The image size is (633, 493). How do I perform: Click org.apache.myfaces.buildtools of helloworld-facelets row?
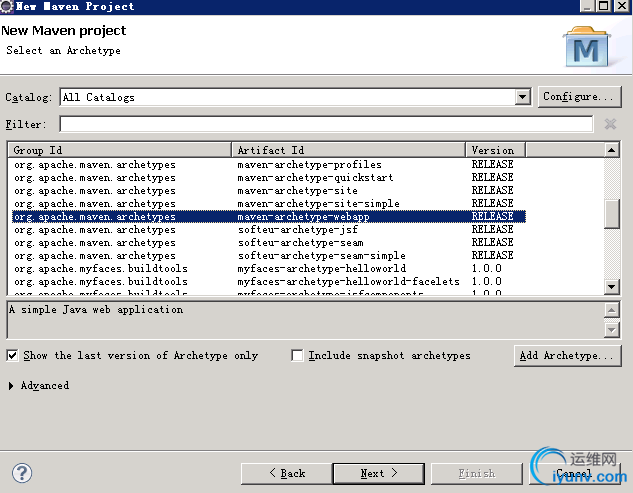(101, 281)
